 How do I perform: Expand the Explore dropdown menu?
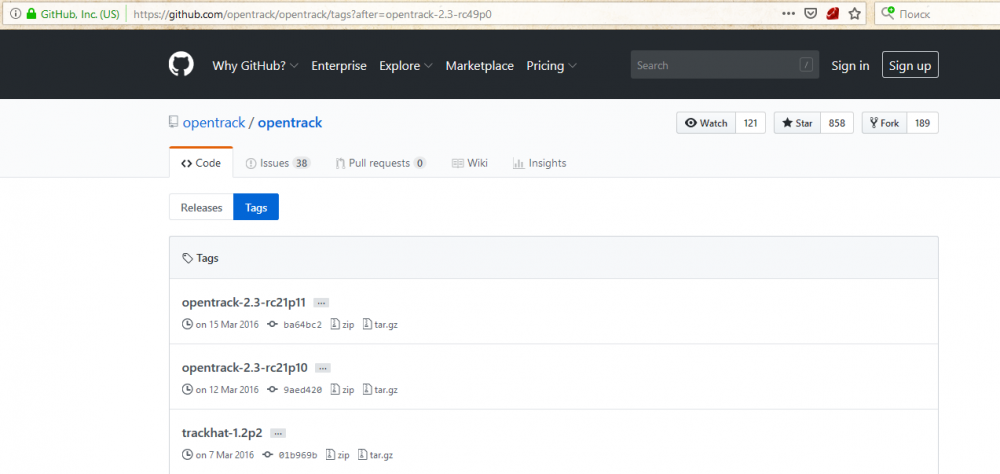pyautogui.click(x=406, y=66)
